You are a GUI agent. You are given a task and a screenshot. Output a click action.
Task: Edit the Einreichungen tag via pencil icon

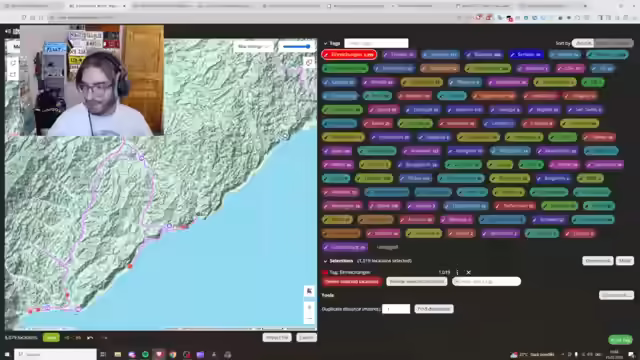click(327, 54)
